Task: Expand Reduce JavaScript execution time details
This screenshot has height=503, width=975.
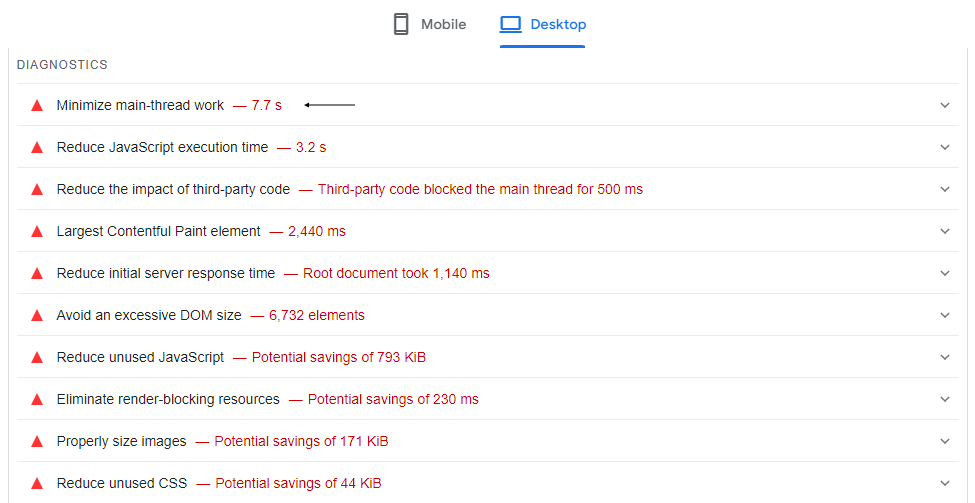Action: coord(945,147)
